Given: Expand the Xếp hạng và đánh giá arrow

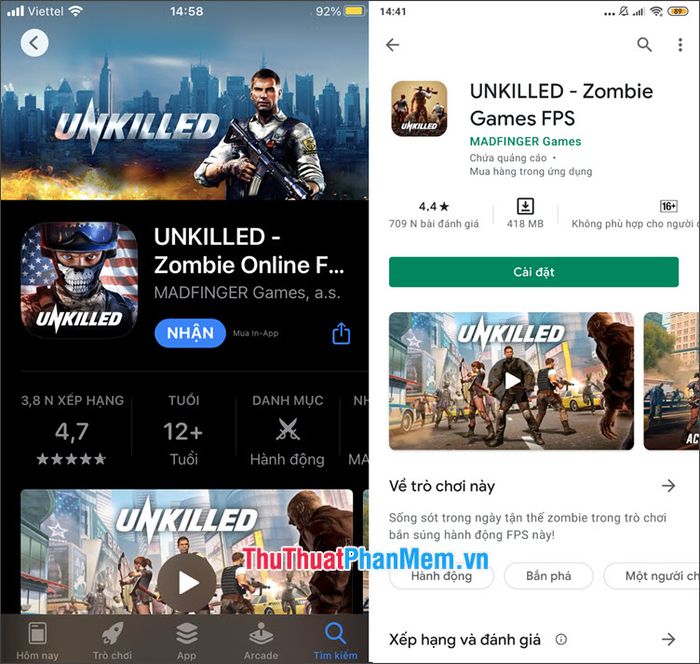Looking at the screenshot, I should click(x=668, y=639).
